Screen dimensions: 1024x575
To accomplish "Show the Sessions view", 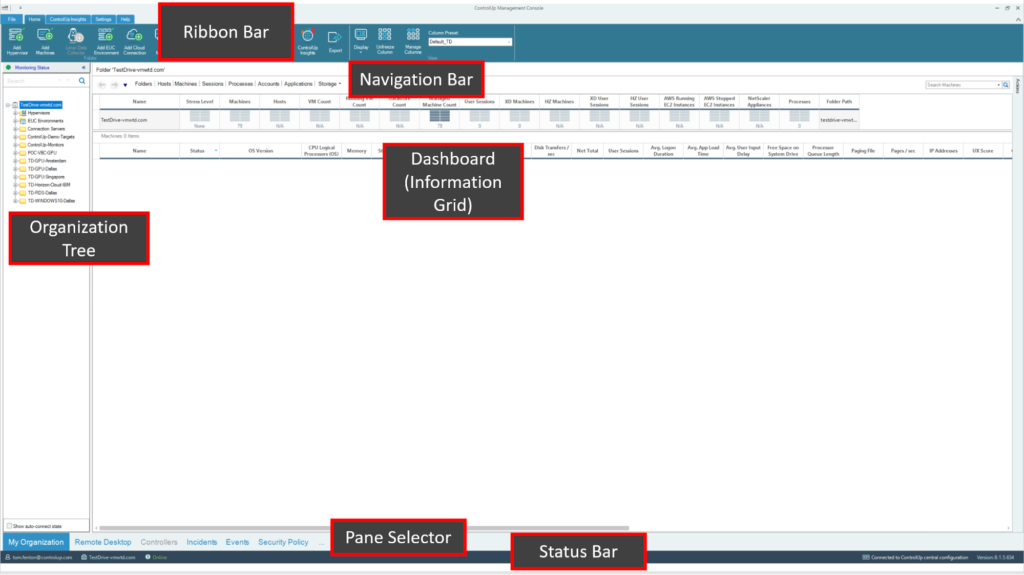I will pos(212,84).
